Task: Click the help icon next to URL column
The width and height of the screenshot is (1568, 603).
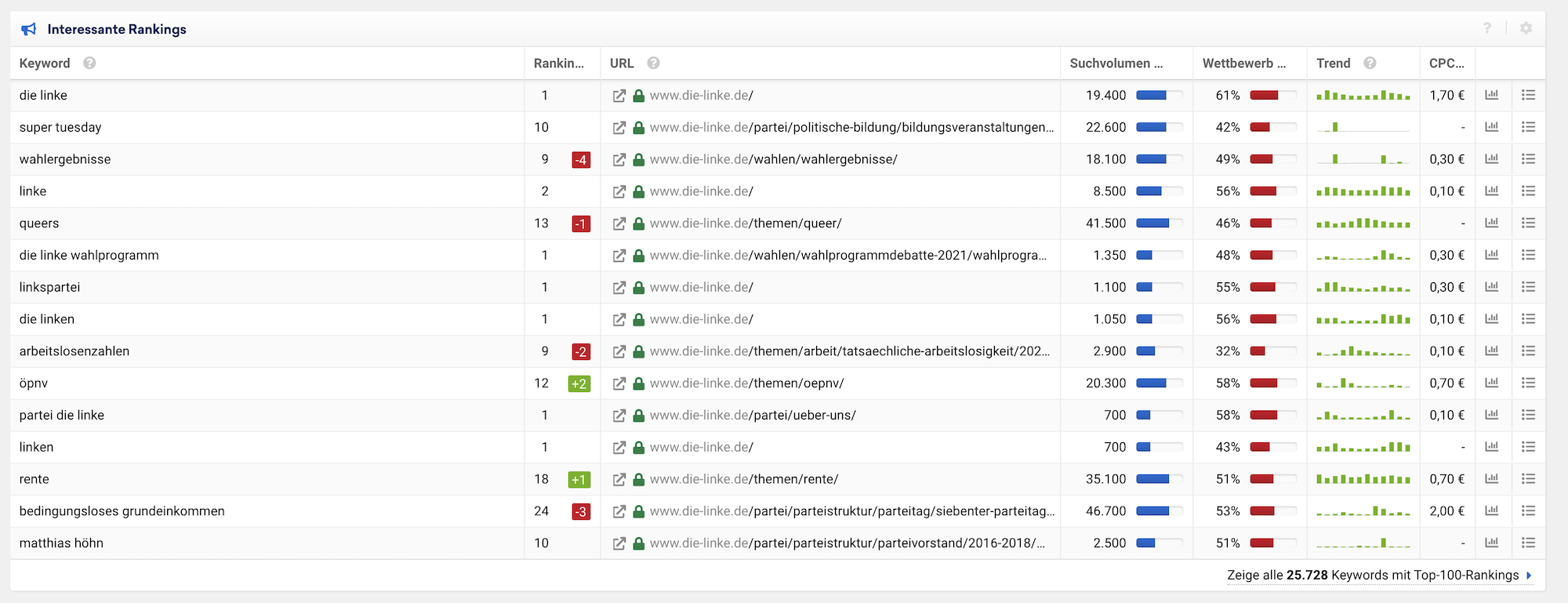Action: 653,63
